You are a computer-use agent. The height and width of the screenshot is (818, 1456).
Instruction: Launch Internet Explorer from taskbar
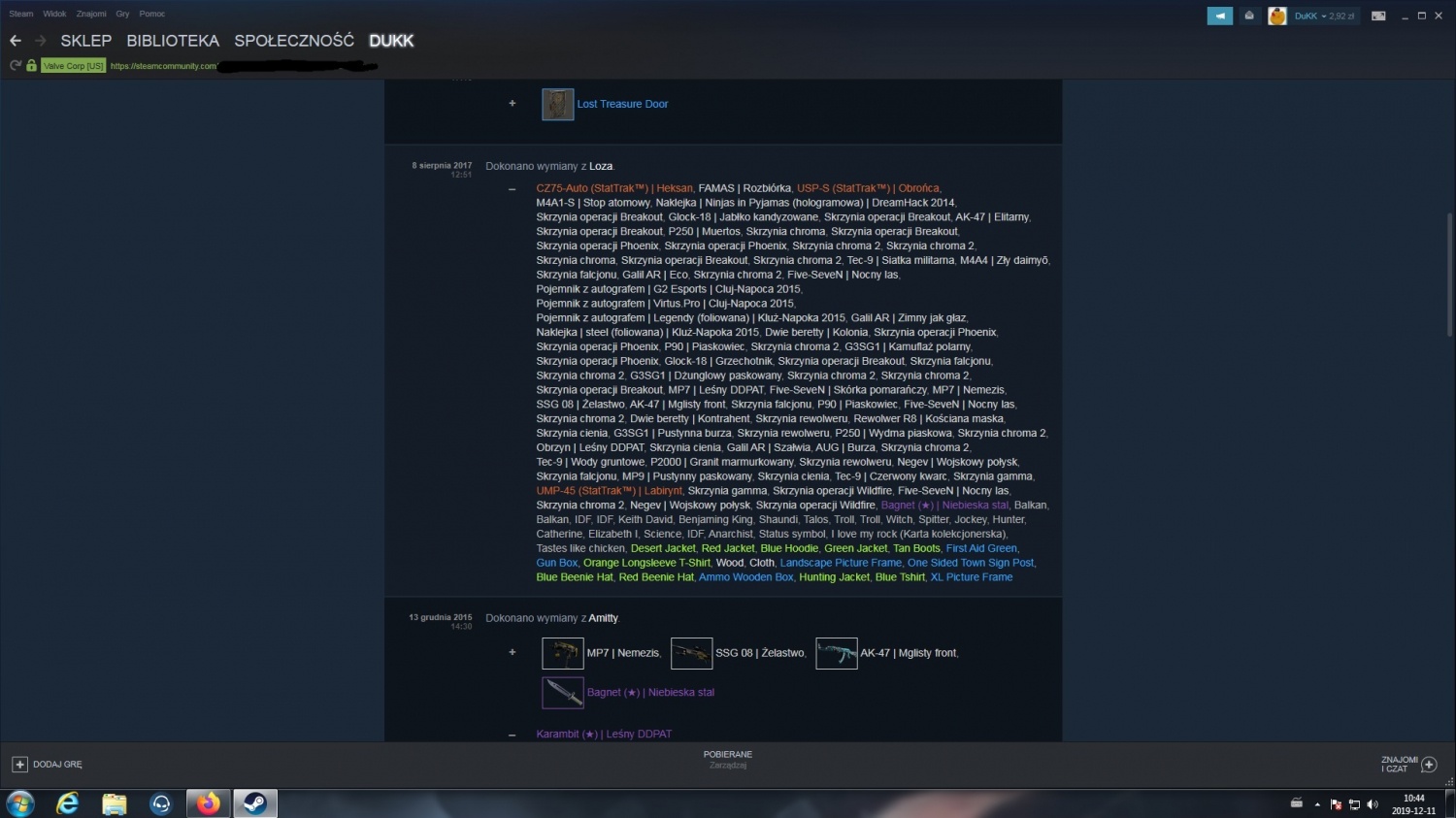(67, 803)
